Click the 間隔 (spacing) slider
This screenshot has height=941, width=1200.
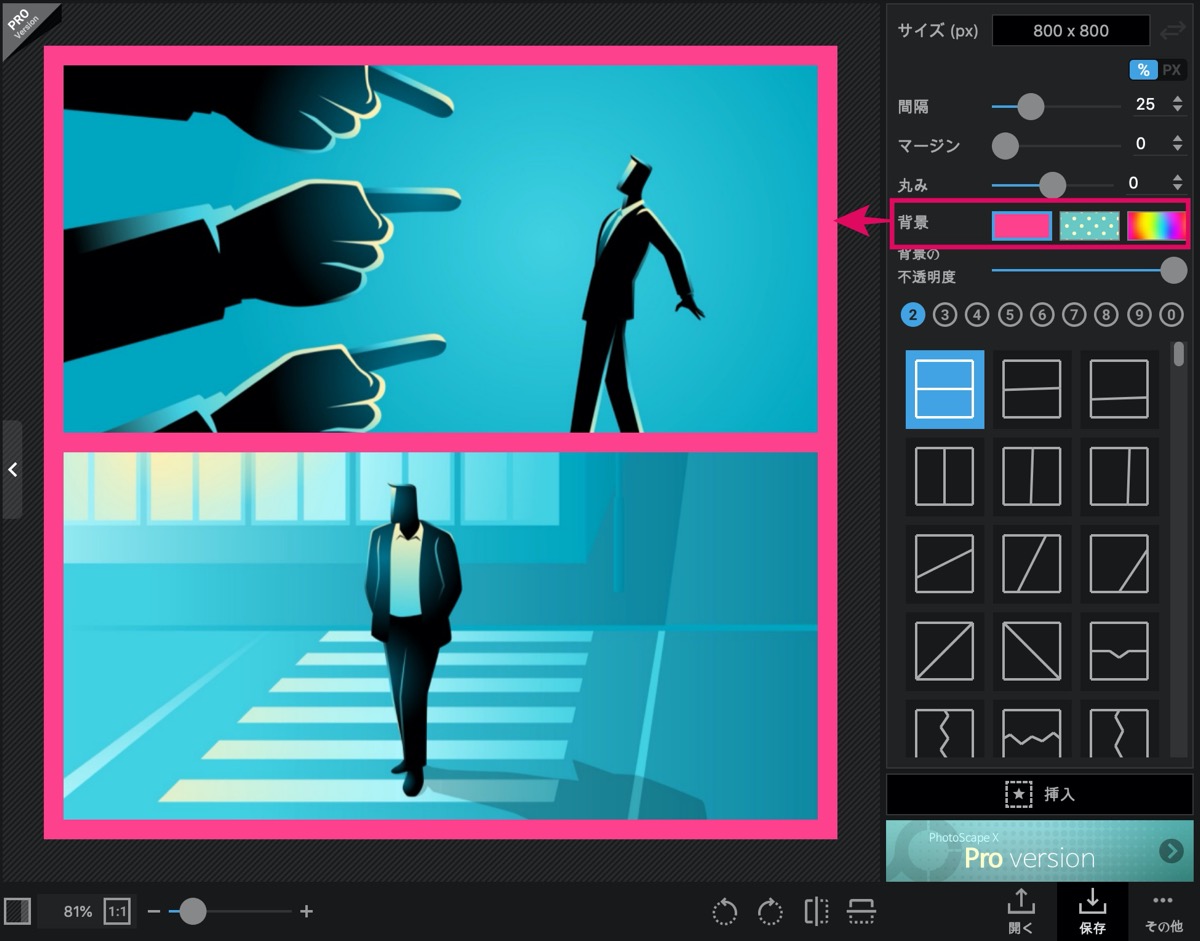[1056, 106]
